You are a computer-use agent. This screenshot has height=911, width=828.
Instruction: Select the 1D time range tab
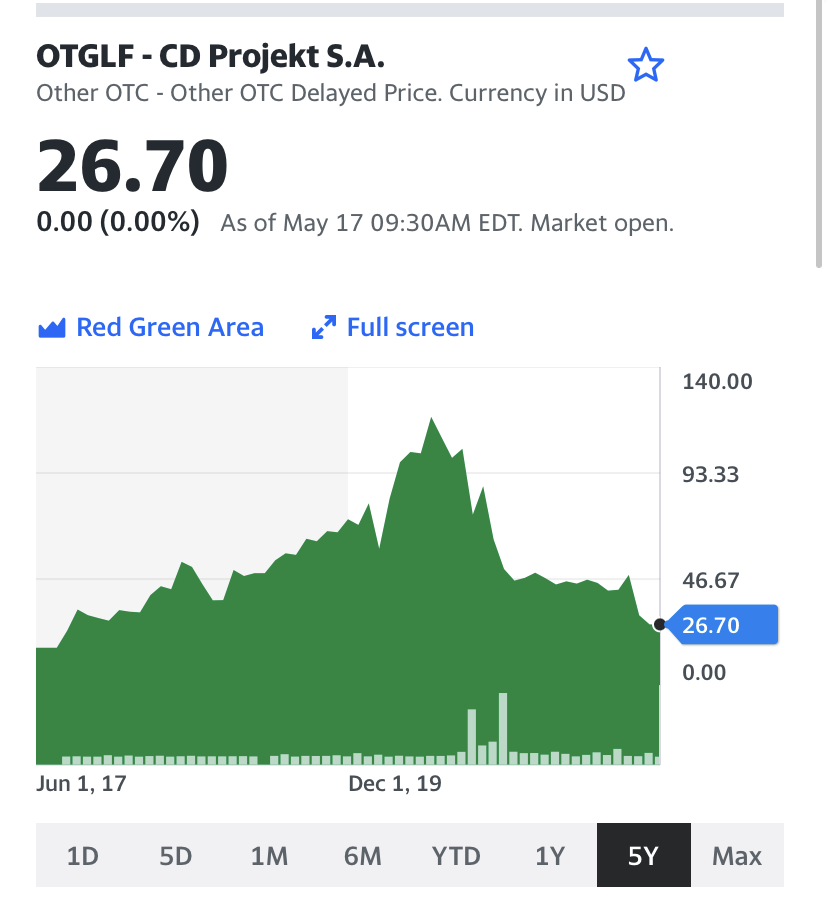click(x=82, y=856)
